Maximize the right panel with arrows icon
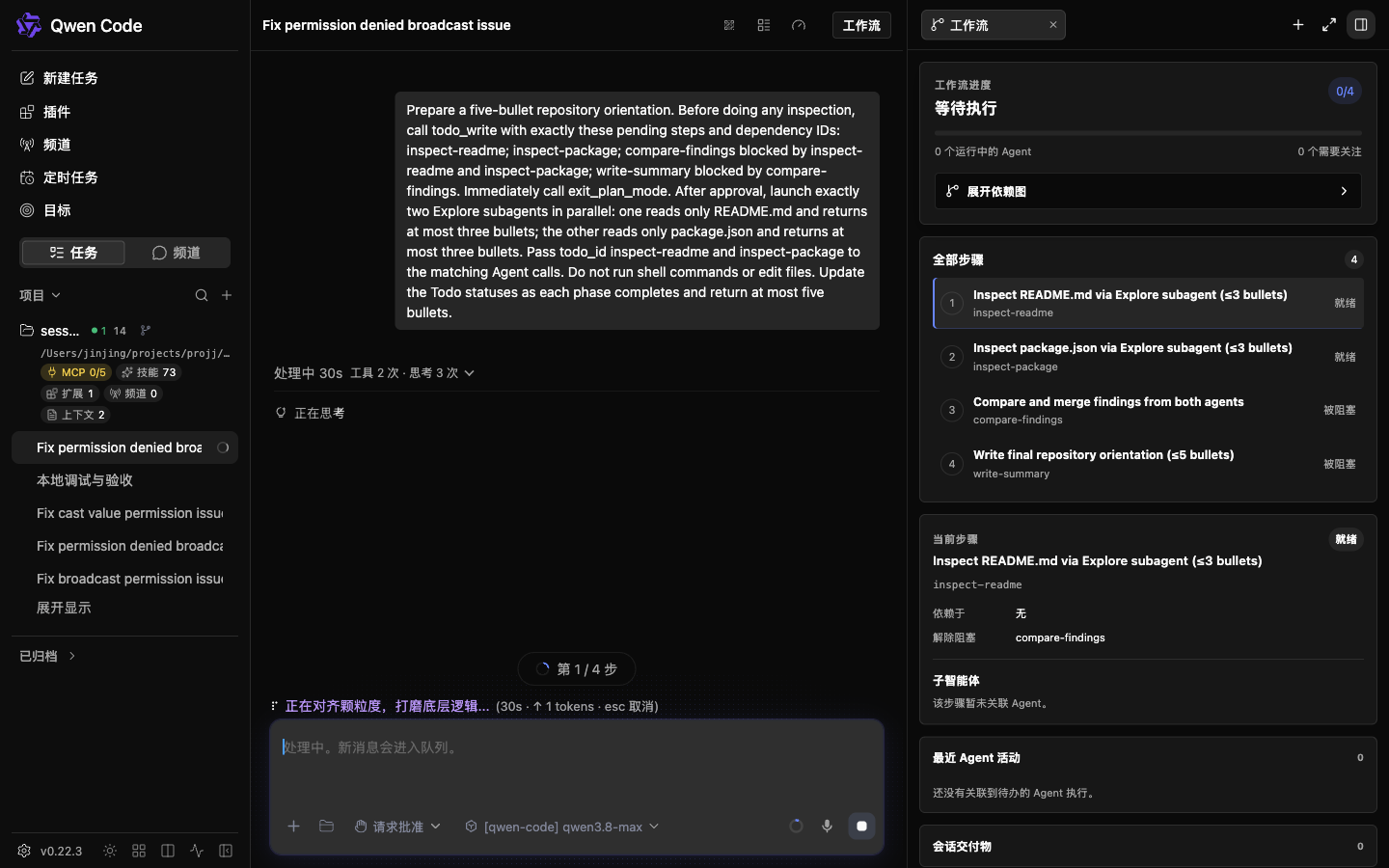 pos(1329,25)
